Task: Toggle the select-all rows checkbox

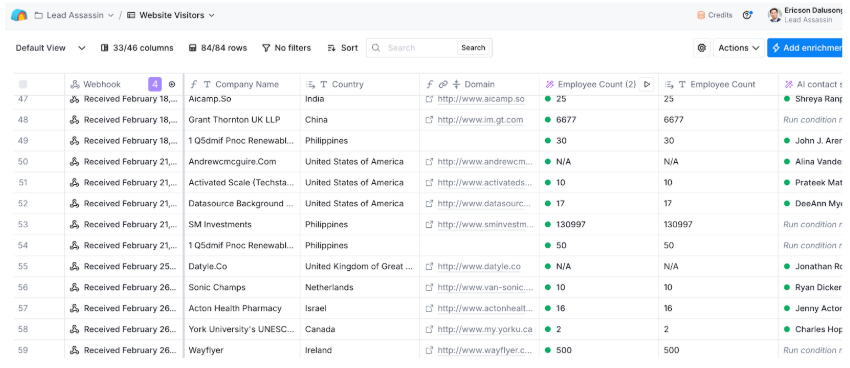Action: click(x=23, y=85)
